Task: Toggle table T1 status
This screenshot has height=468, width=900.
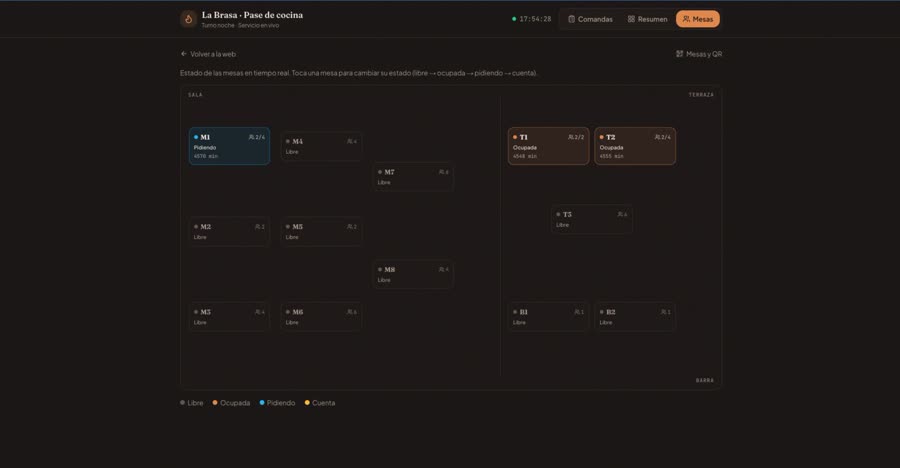Action: [x=548, y=146]
